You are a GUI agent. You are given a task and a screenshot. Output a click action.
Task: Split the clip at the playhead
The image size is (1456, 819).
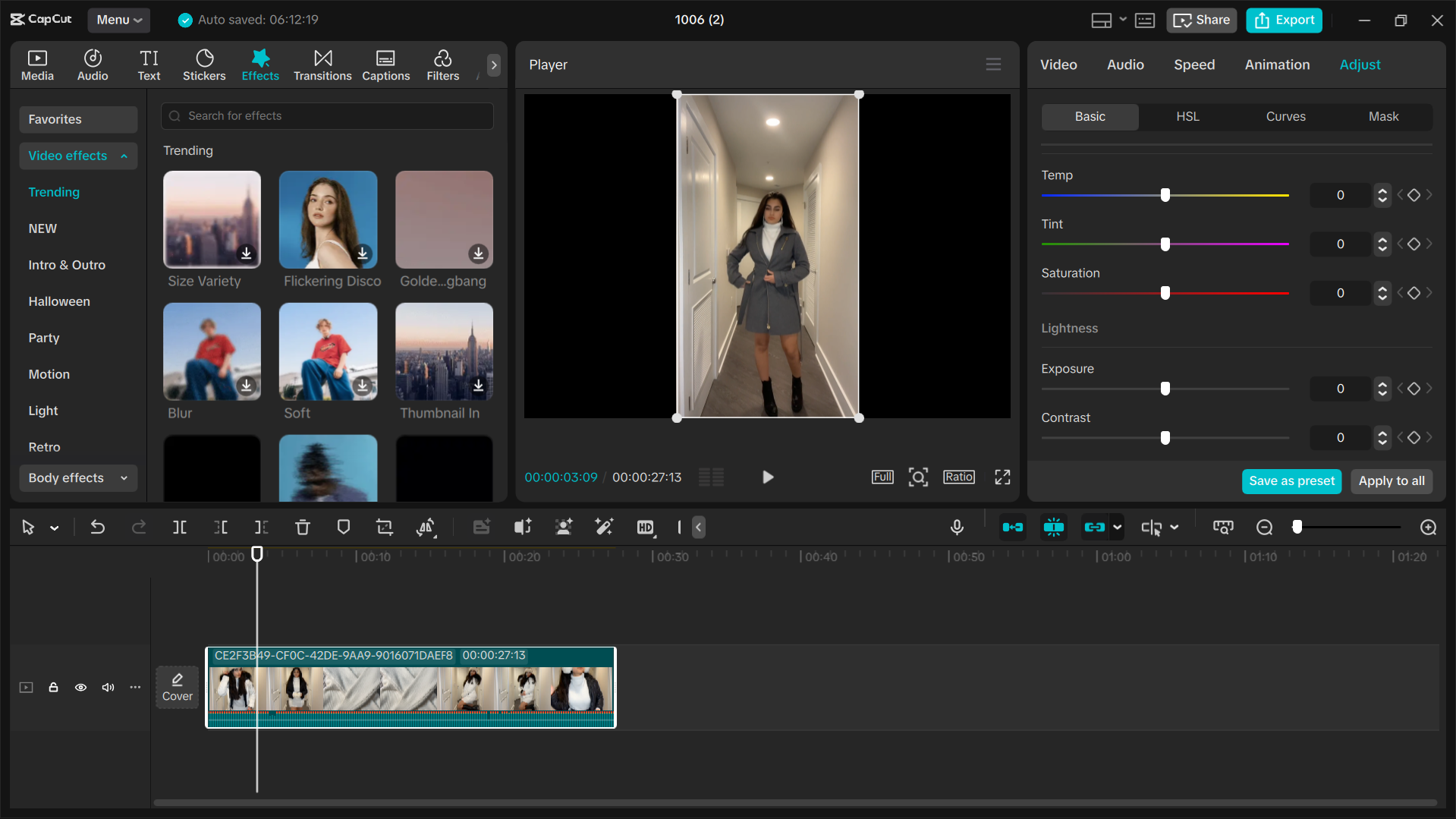(179, 527)
